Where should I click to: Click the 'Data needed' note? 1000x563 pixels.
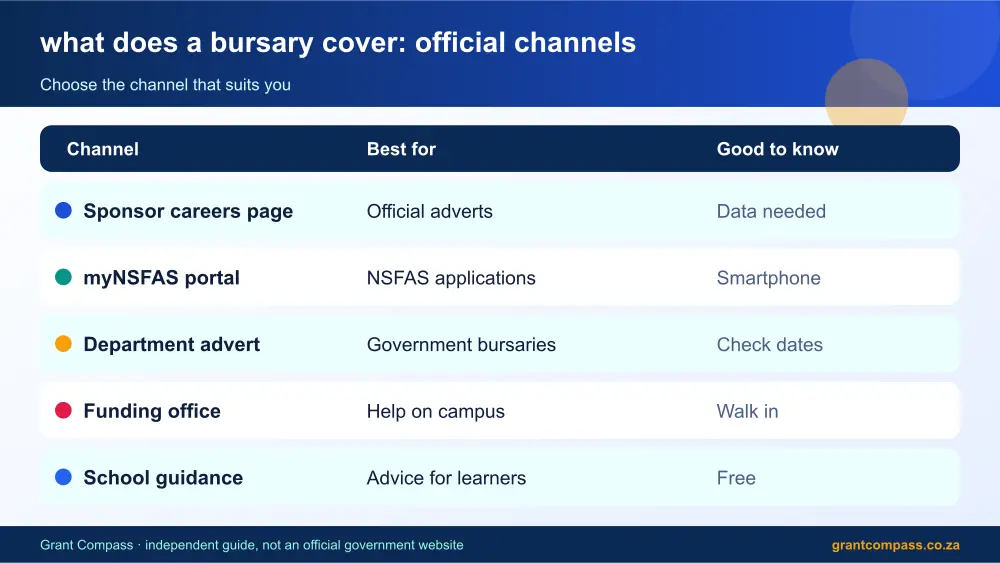pyautogui.click(x=771, y=212)
